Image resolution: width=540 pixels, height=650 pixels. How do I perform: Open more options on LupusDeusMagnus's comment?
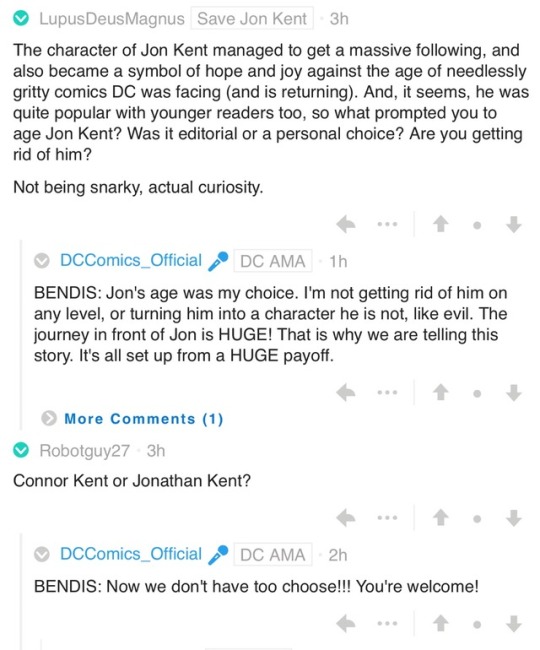387,224
